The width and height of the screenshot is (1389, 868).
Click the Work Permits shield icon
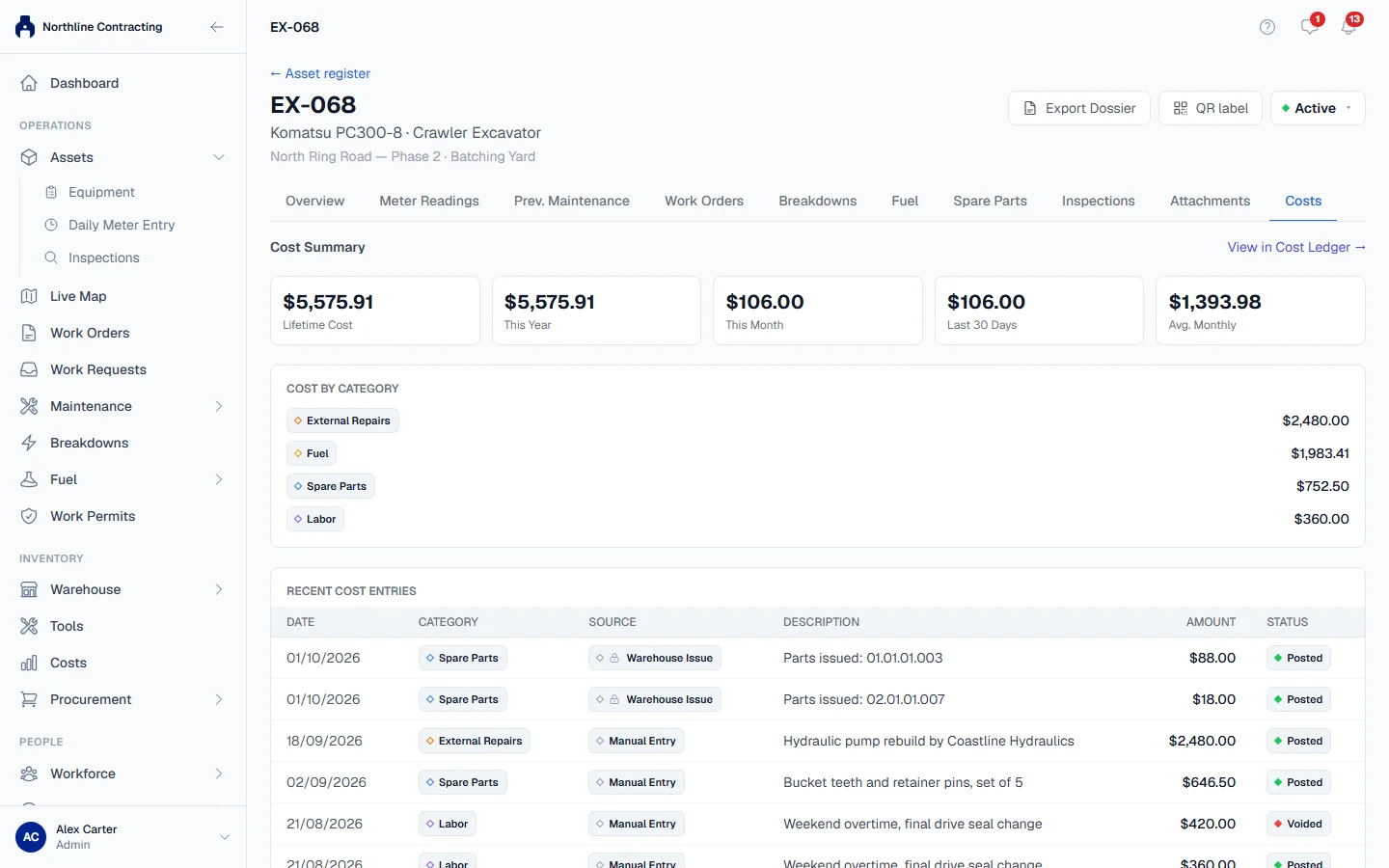(29, 516)
